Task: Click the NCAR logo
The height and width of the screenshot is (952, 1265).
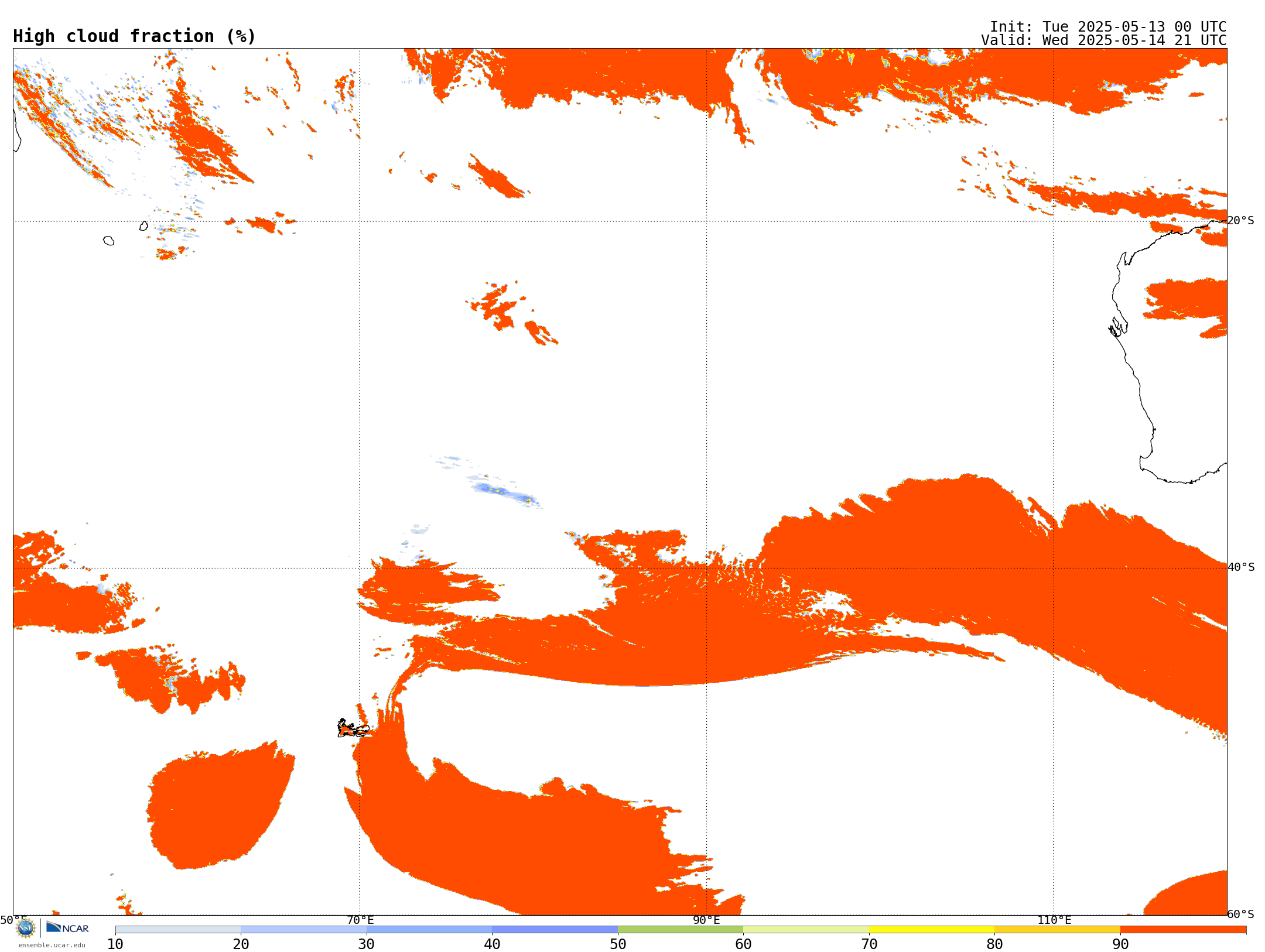Action: [x=67, y=927]
